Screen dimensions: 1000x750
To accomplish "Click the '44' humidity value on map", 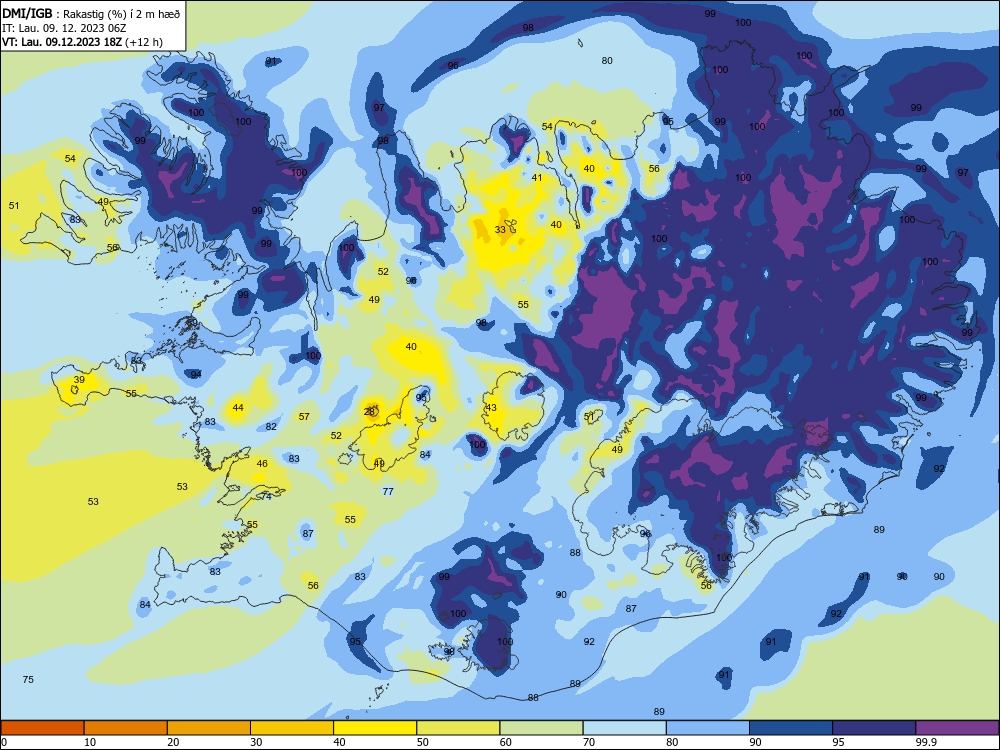I will point(238,408).
